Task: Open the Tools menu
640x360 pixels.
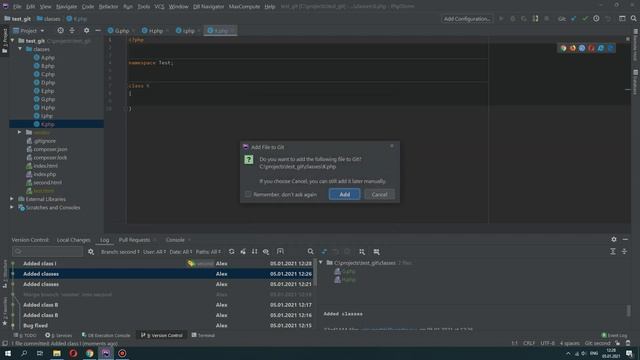Action: point(143,7)
